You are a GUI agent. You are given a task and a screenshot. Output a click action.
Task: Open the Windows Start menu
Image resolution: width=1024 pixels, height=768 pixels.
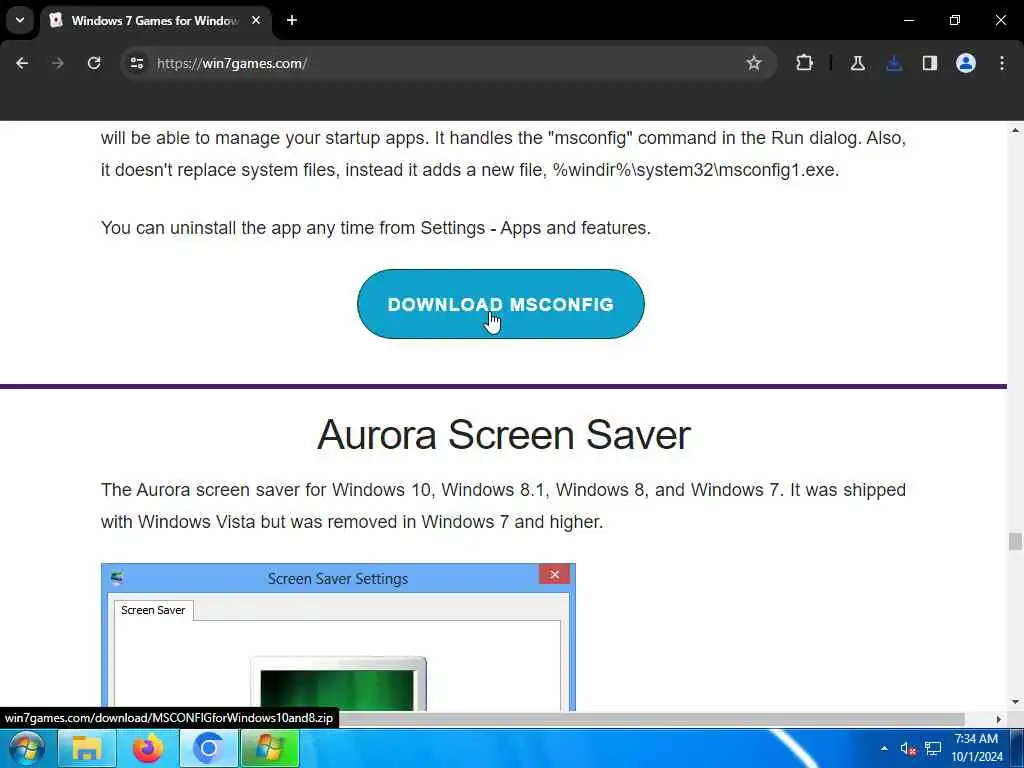coord(26,748)
